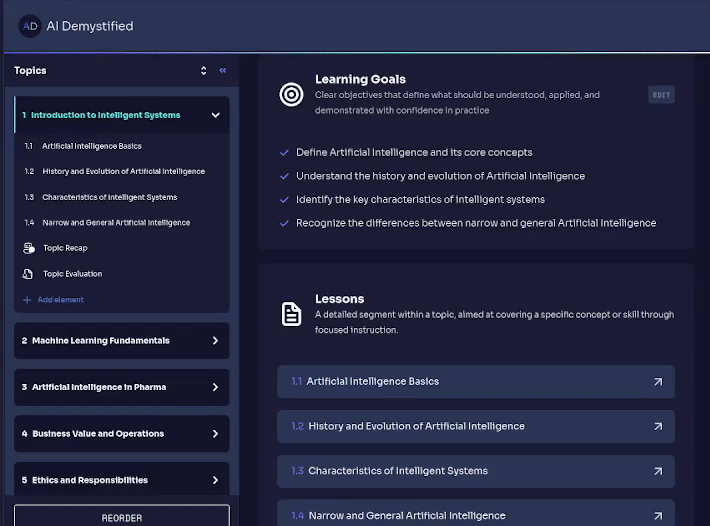This screenshot has width=710, height=526.
Task: Click the Learning Goals target icon
Action: [x=291, y=95]
